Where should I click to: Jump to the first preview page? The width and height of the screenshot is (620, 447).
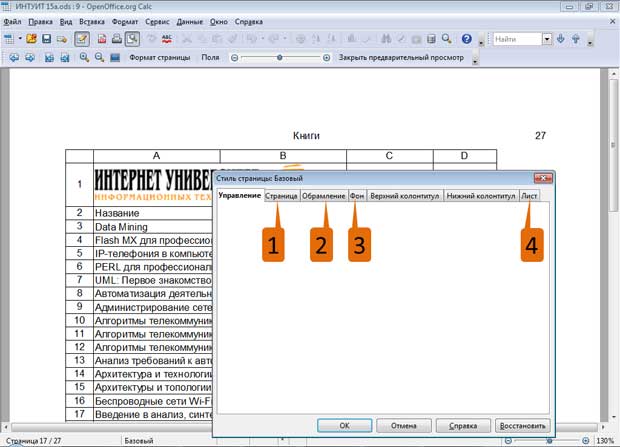[49, 58]
